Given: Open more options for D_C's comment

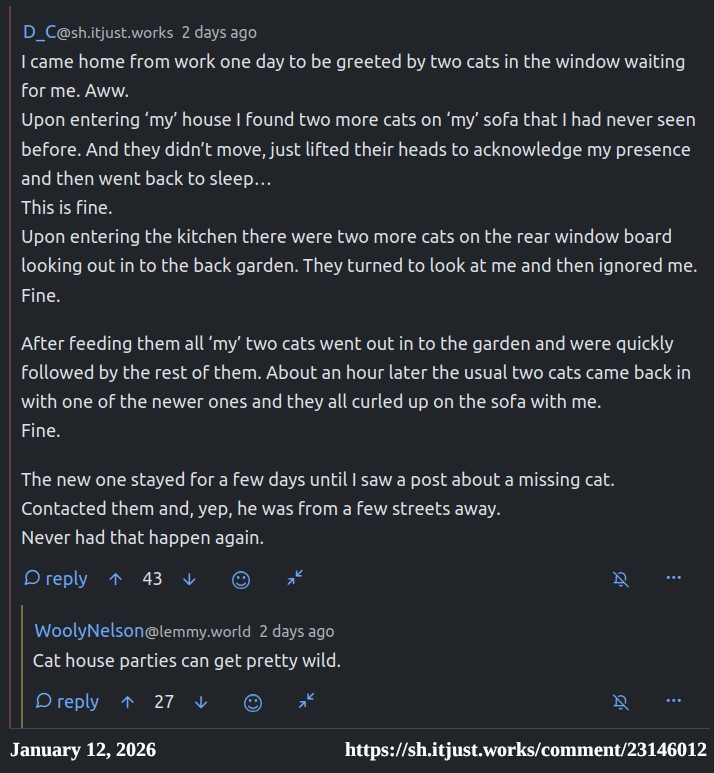Looking at the screenshot, I should tap(673, 578).
